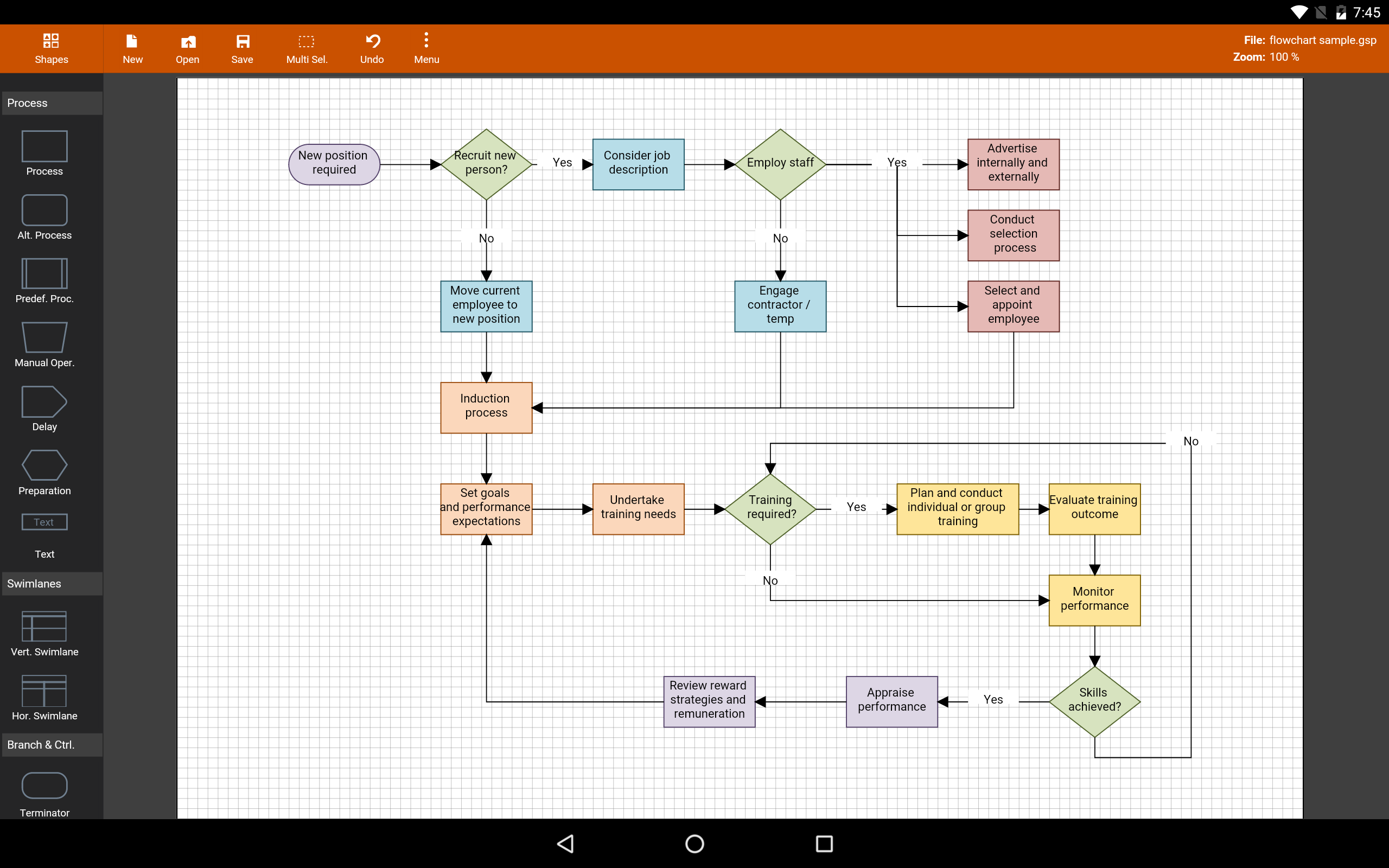Expand the Branch & Ctrl. category

pos(52,744)
